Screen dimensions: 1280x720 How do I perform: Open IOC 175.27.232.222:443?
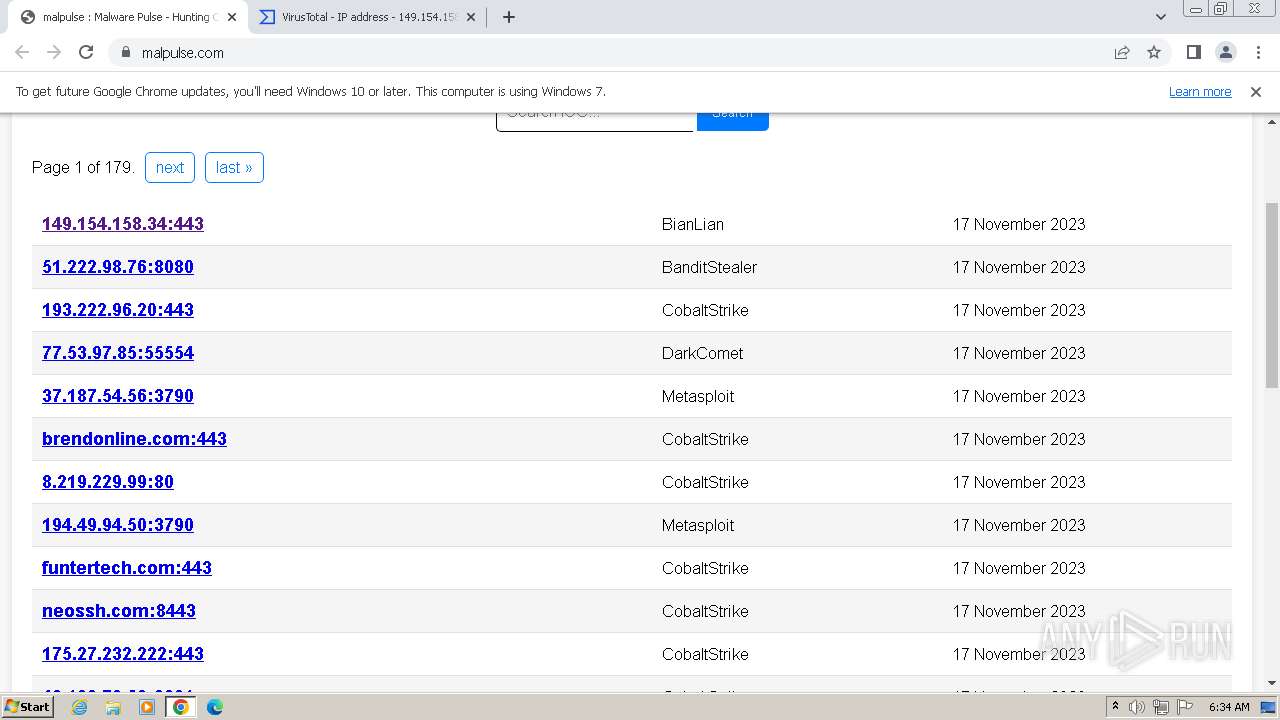123,654
